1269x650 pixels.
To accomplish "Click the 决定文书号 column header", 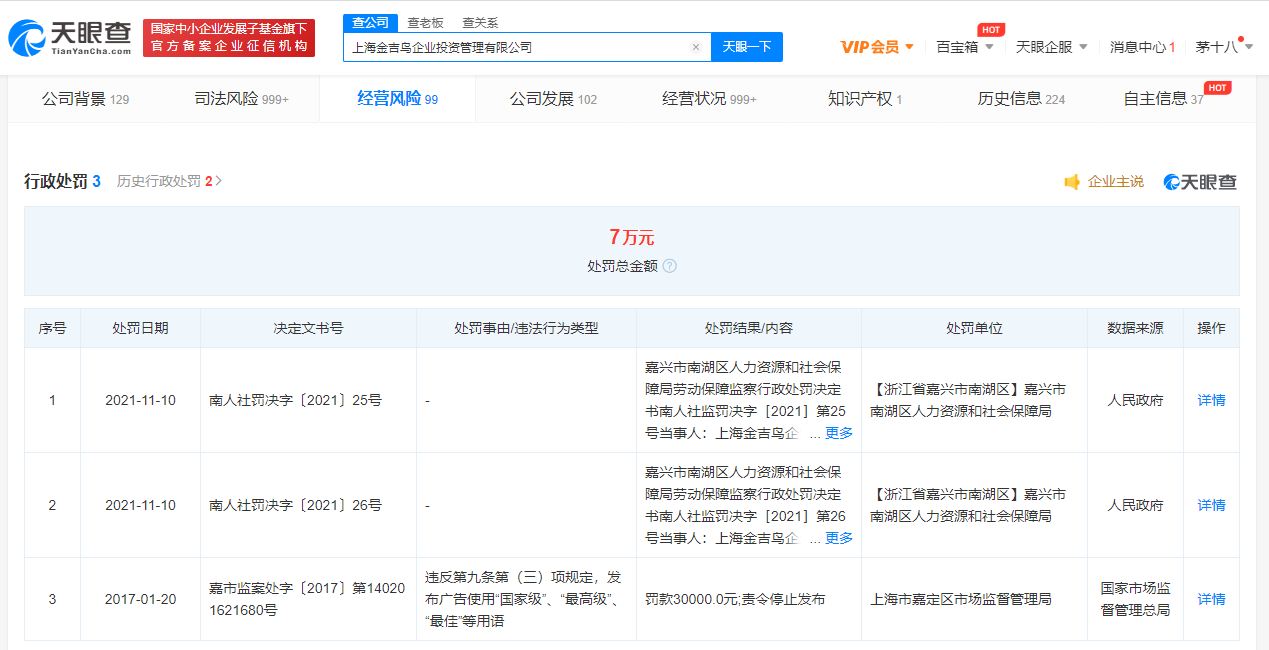I will pyautogui.click(x=308, y=328).
